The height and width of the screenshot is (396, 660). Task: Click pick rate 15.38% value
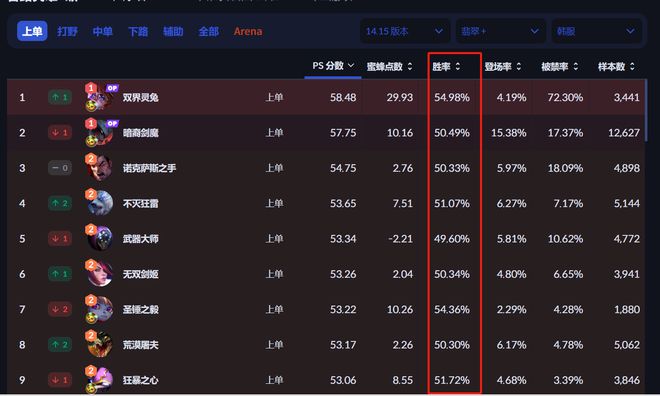(508, 133)
